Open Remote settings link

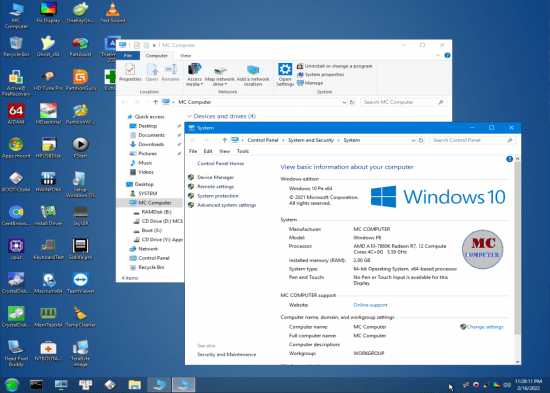point(215,187)
